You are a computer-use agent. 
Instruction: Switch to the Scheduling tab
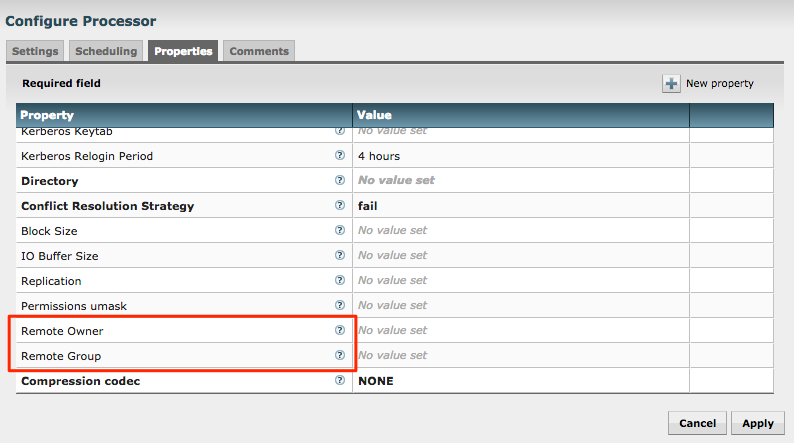click(106, 51)
